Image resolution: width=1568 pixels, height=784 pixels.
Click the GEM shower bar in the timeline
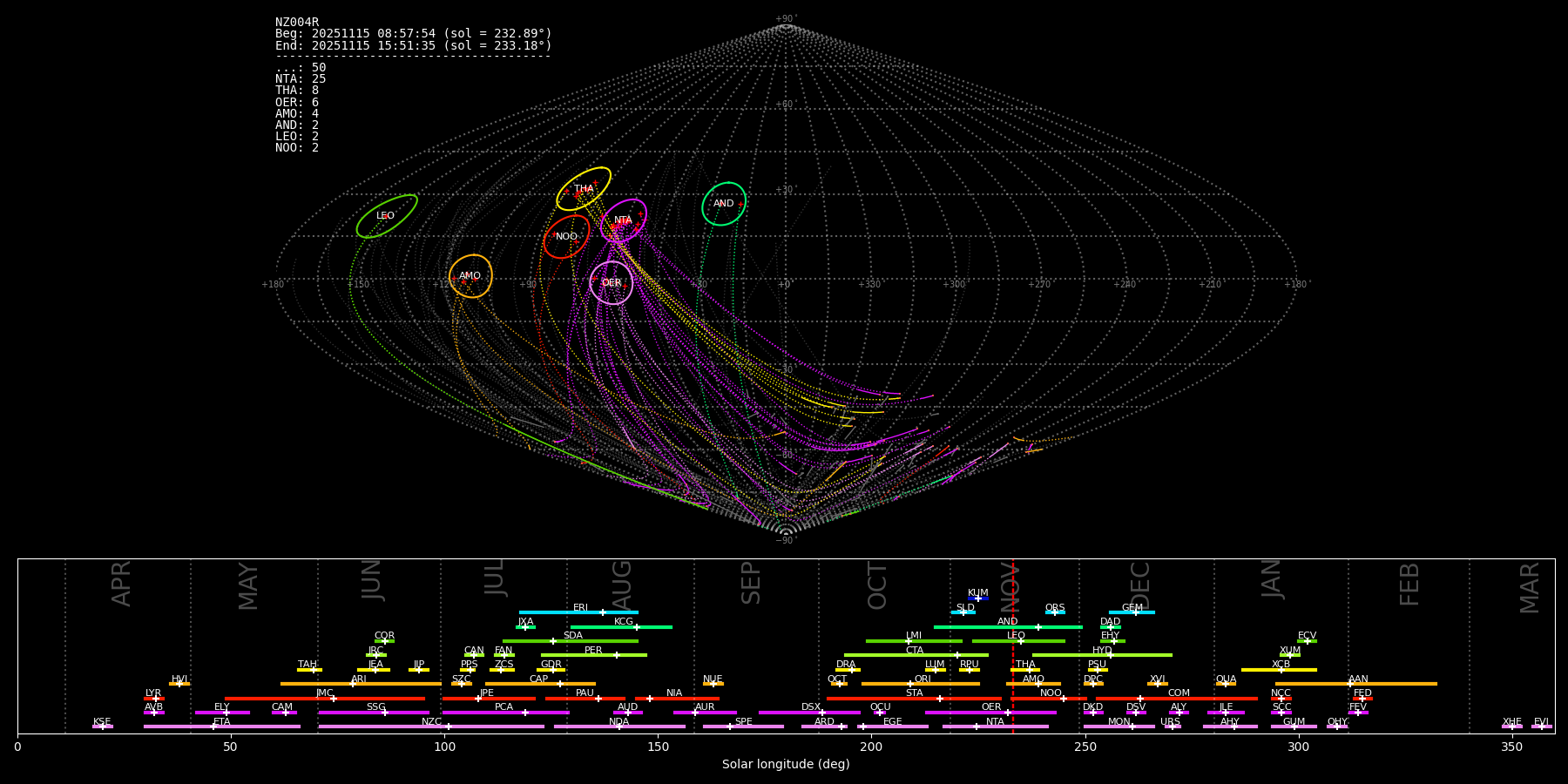pos(1132,612)
